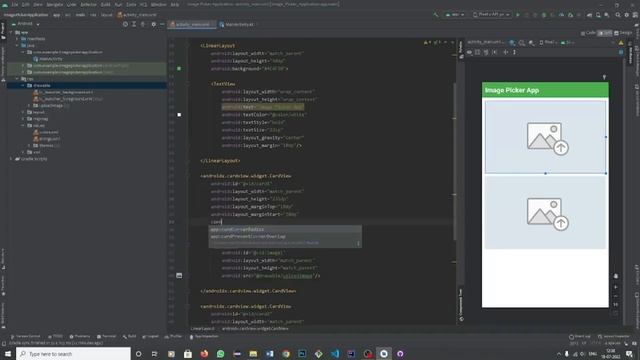Viewport: 640px width, 360px height.
Task: Click Windows taskbar search field
Action: pyautogui.click(x=73, y=353)
